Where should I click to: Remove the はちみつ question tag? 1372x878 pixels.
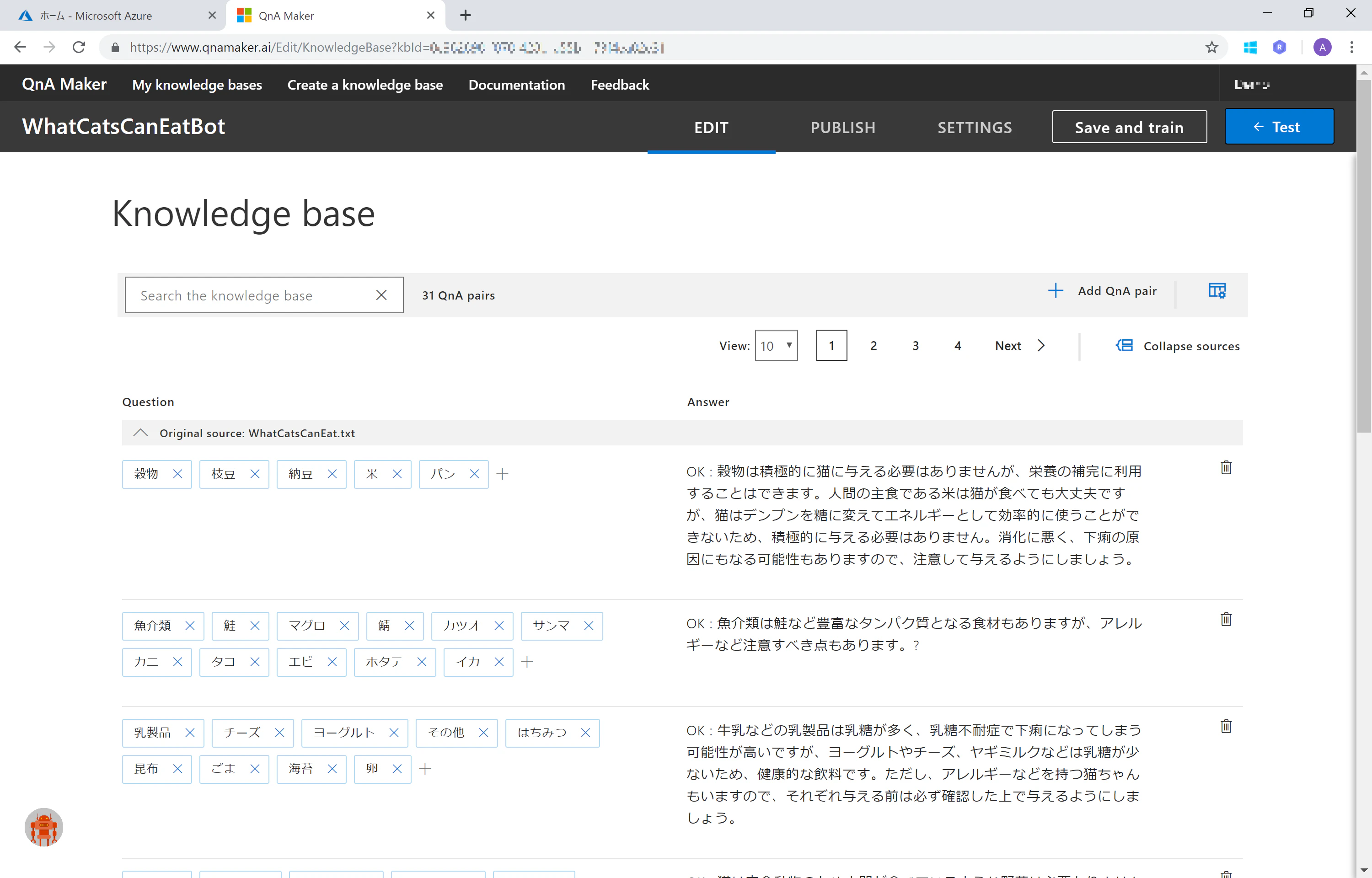[585, 733]
